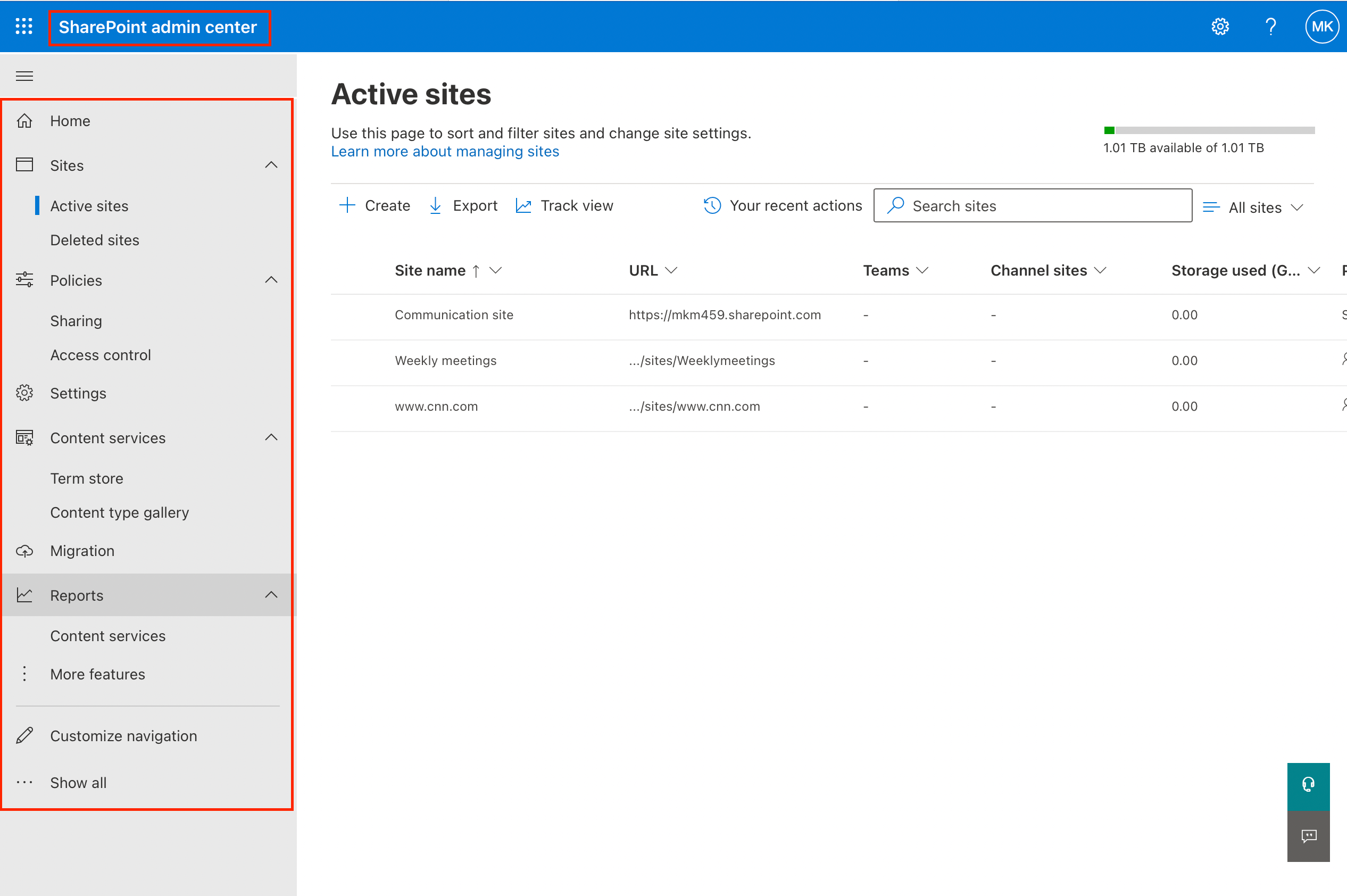1347x896 pixels.
Task: Open Access control page
Action: [101, 355]
